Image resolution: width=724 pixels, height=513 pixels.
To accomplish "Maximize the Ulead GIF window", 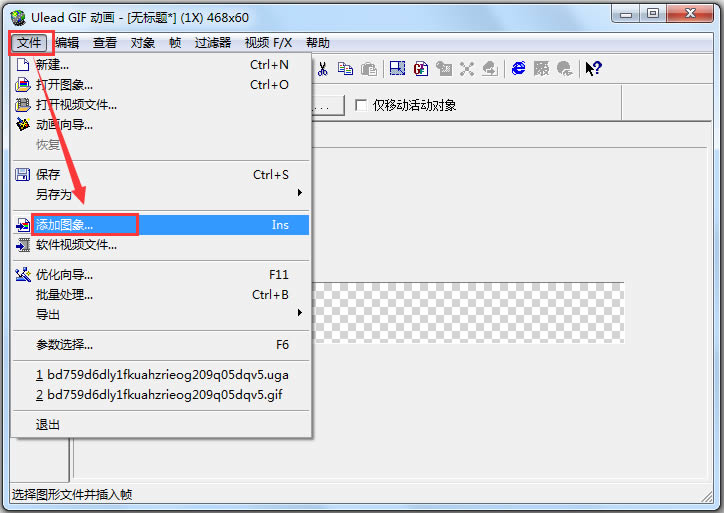I will pyautogui.click(x=653, y=14).
